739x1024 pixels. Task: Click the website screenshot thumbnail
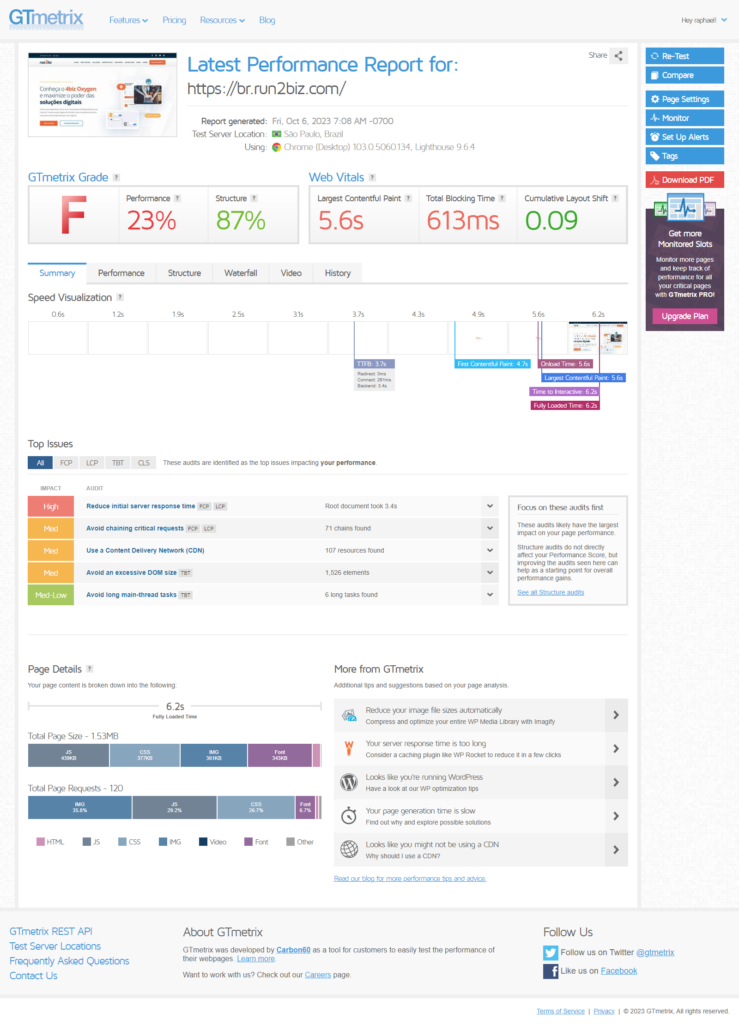[102, 94]
